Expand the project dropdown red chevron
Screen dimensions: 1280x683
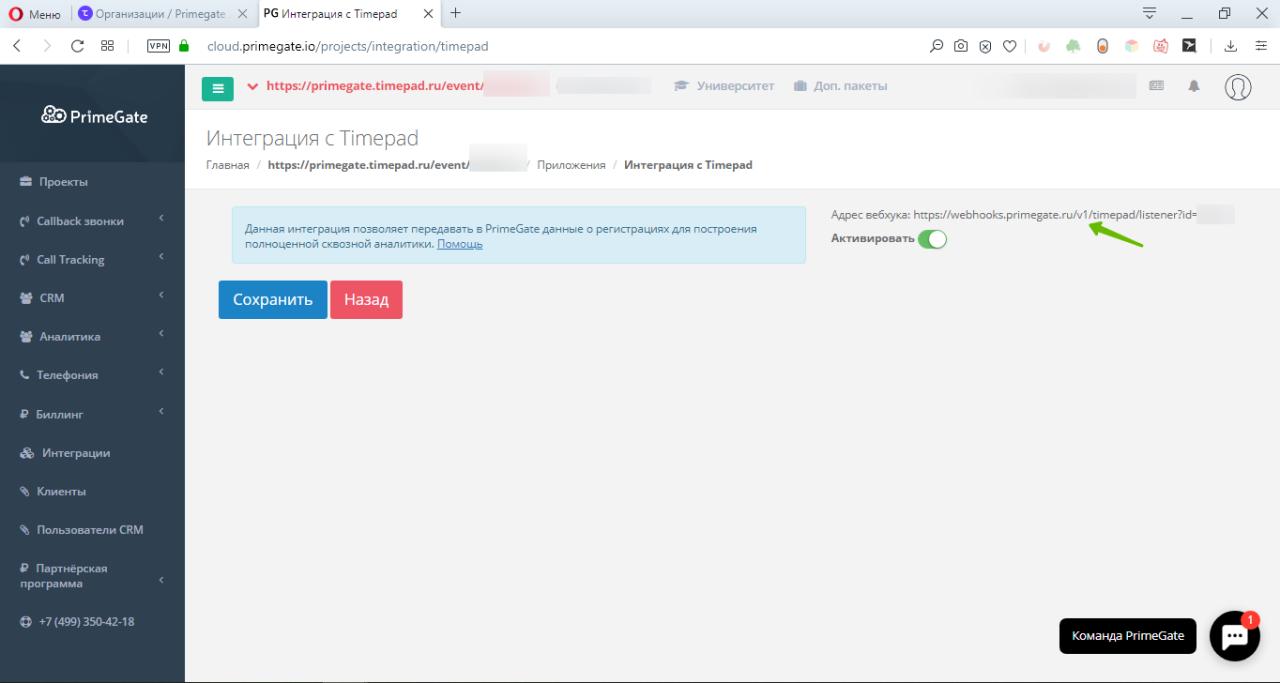click(x=252, y=86)
